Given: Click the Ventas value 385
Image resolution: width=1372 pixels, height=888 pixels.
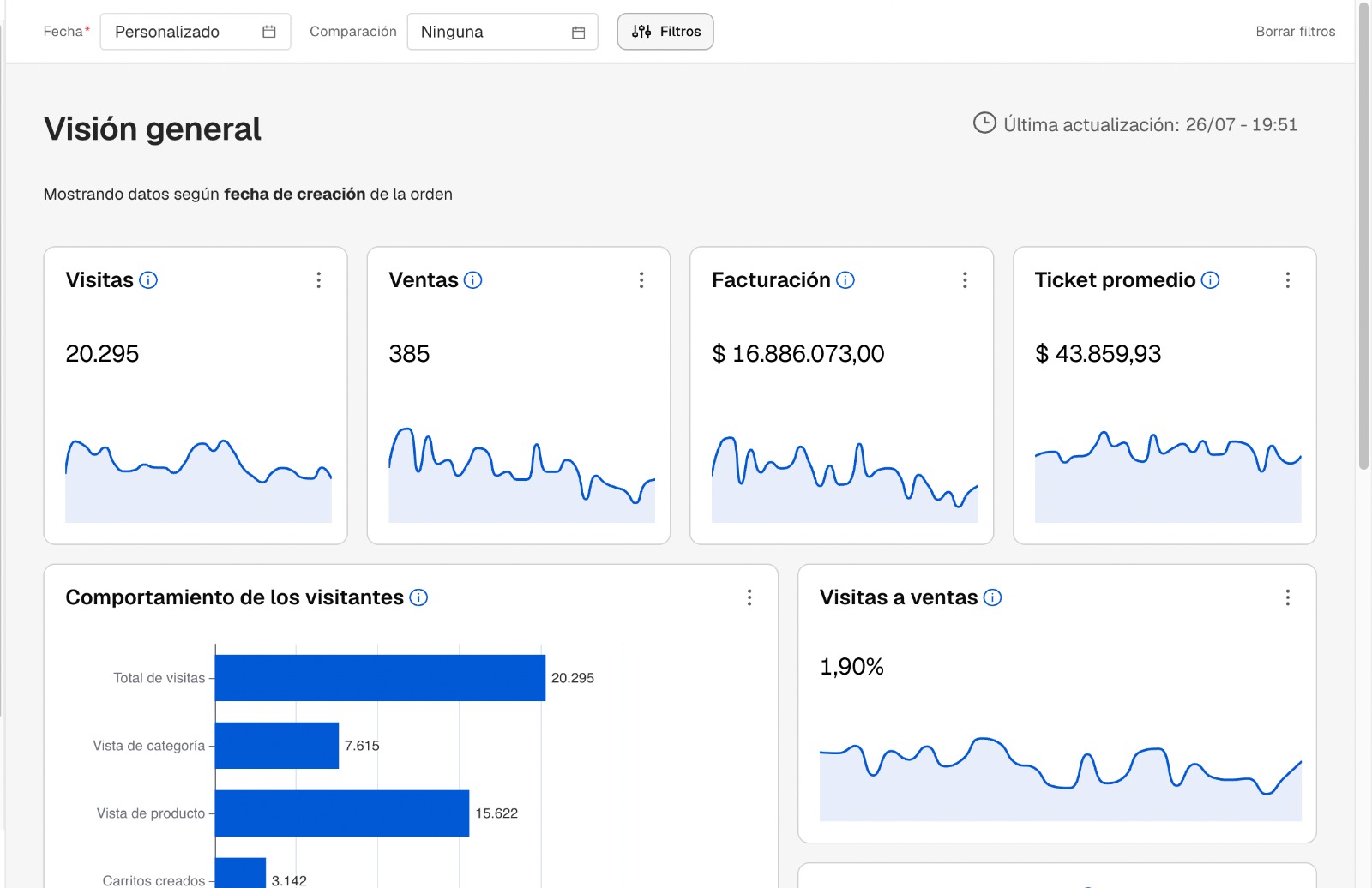Looking at the screenshot, I should tap(409, 353).
